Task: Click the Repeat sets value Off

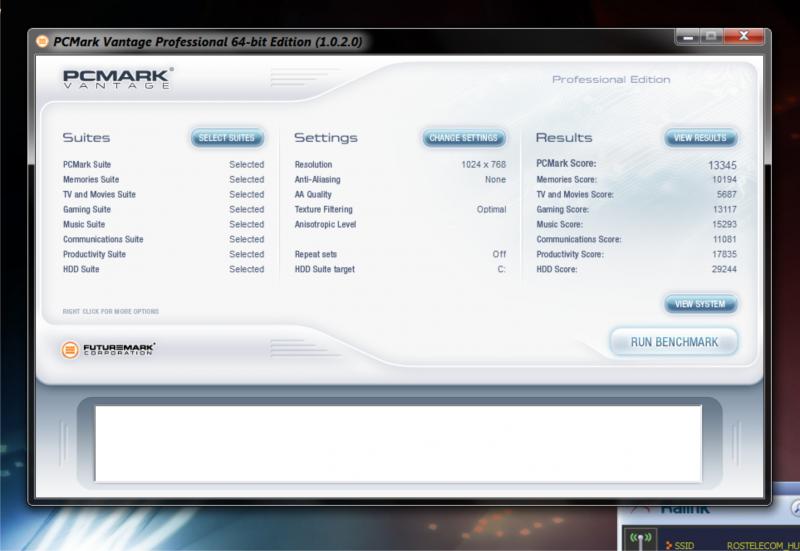Action: pyautogui.click(x=499, y=254)
